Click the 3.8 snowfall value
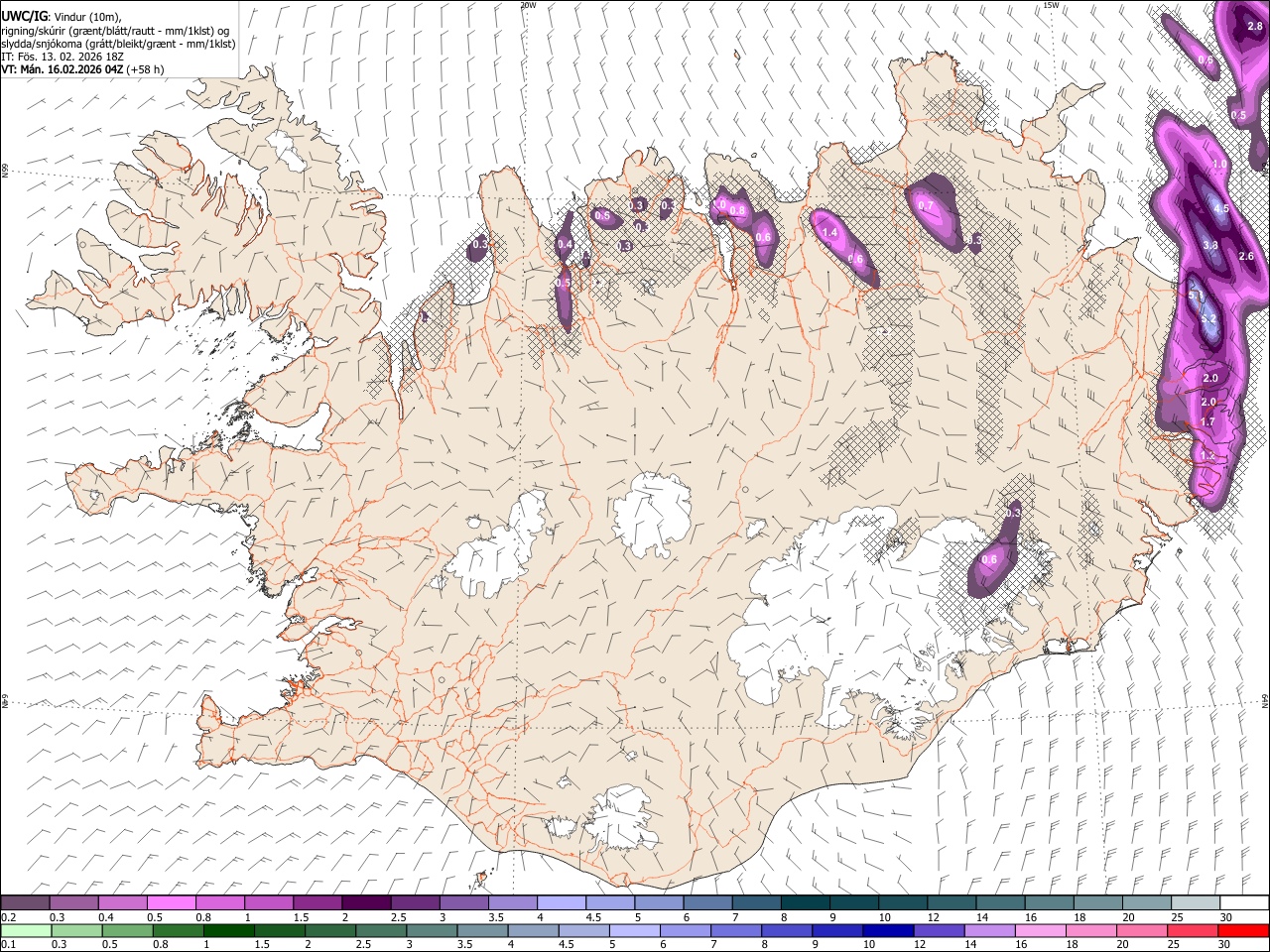Image resolution: width=1270 pixels, height=952 pixels. (1210, 246)
